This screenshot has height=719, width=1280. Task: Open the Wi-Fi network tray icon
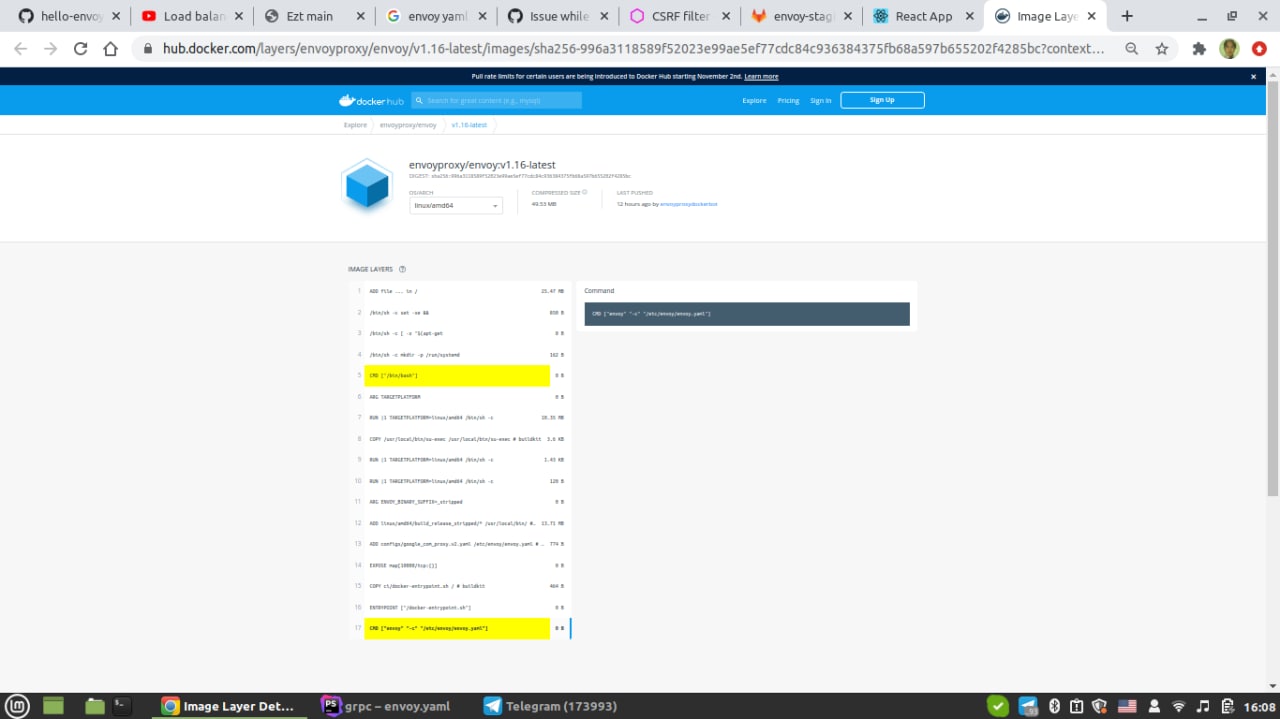pos(1178,706)
